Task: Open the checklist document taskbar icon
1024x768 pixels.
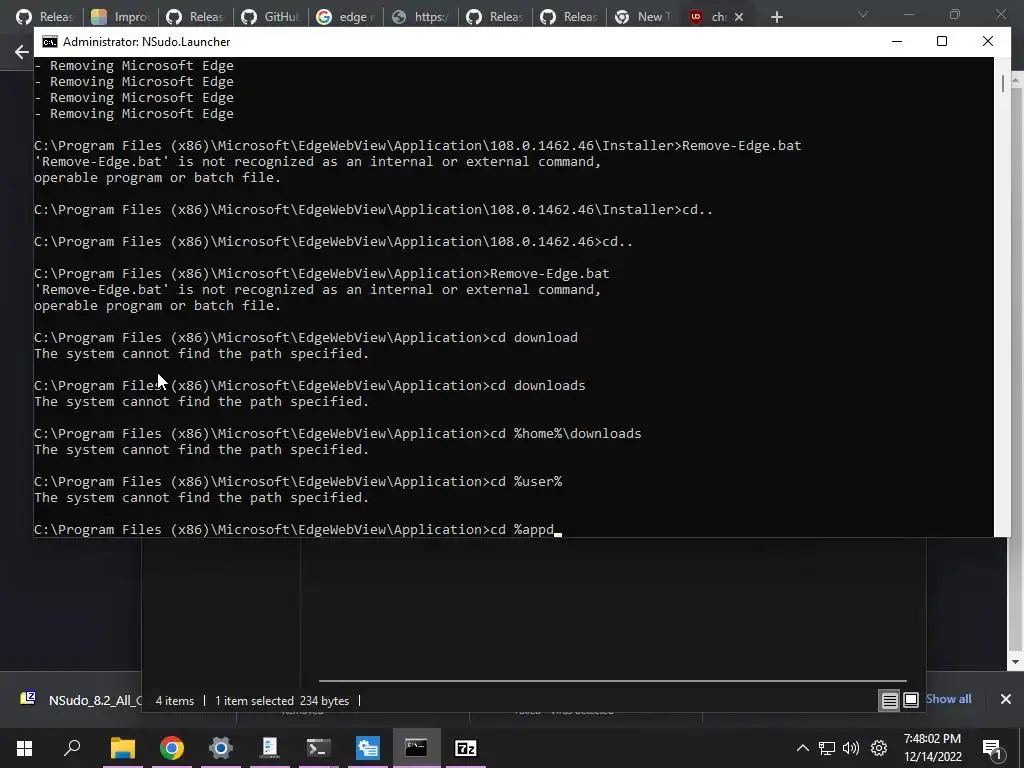Action: [x=270, y=748]
